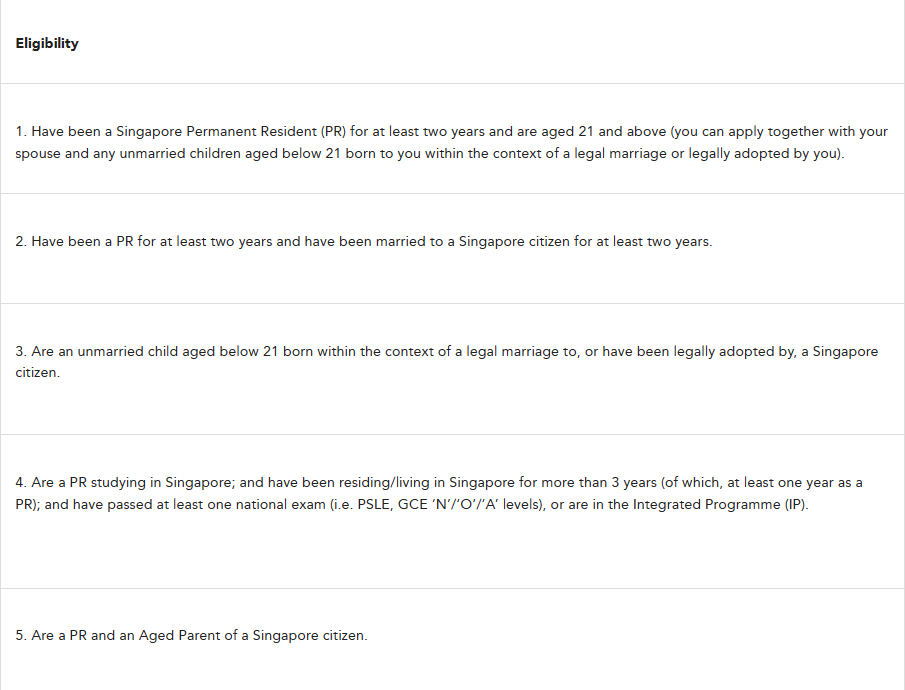This screenshot has width=905, height=690.
Task: Select eligibility row 5 about Aged Parent
Action: [x=452, y=639]
